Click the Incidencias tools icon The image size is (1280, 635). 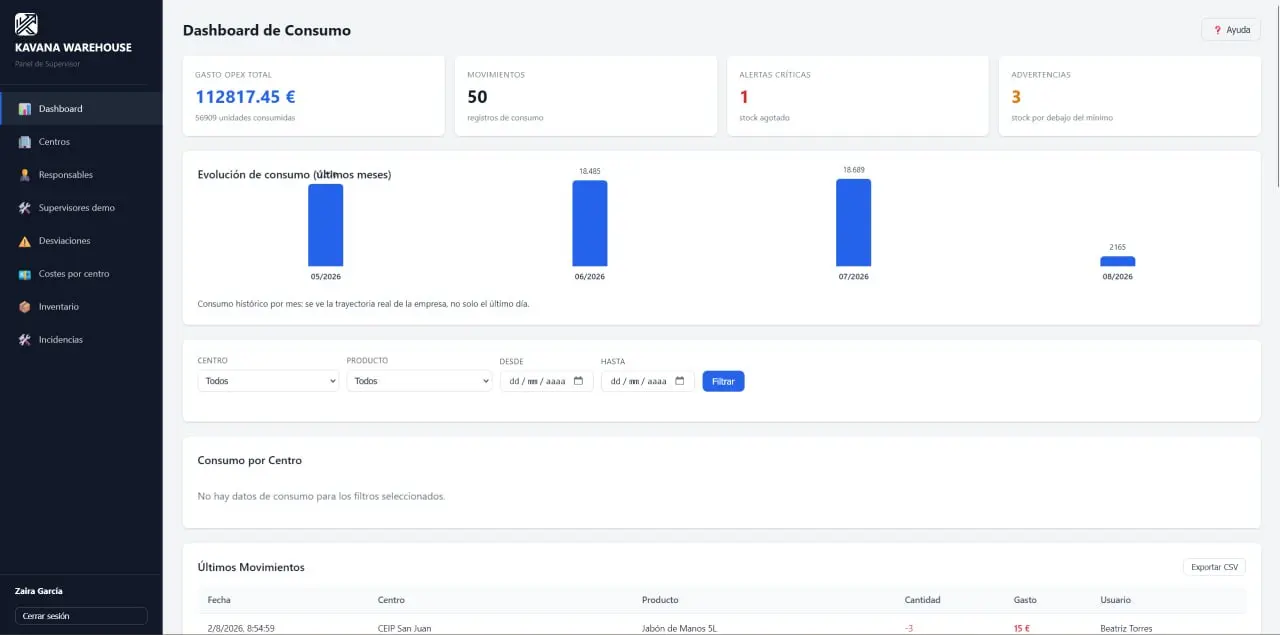[25, 340]
